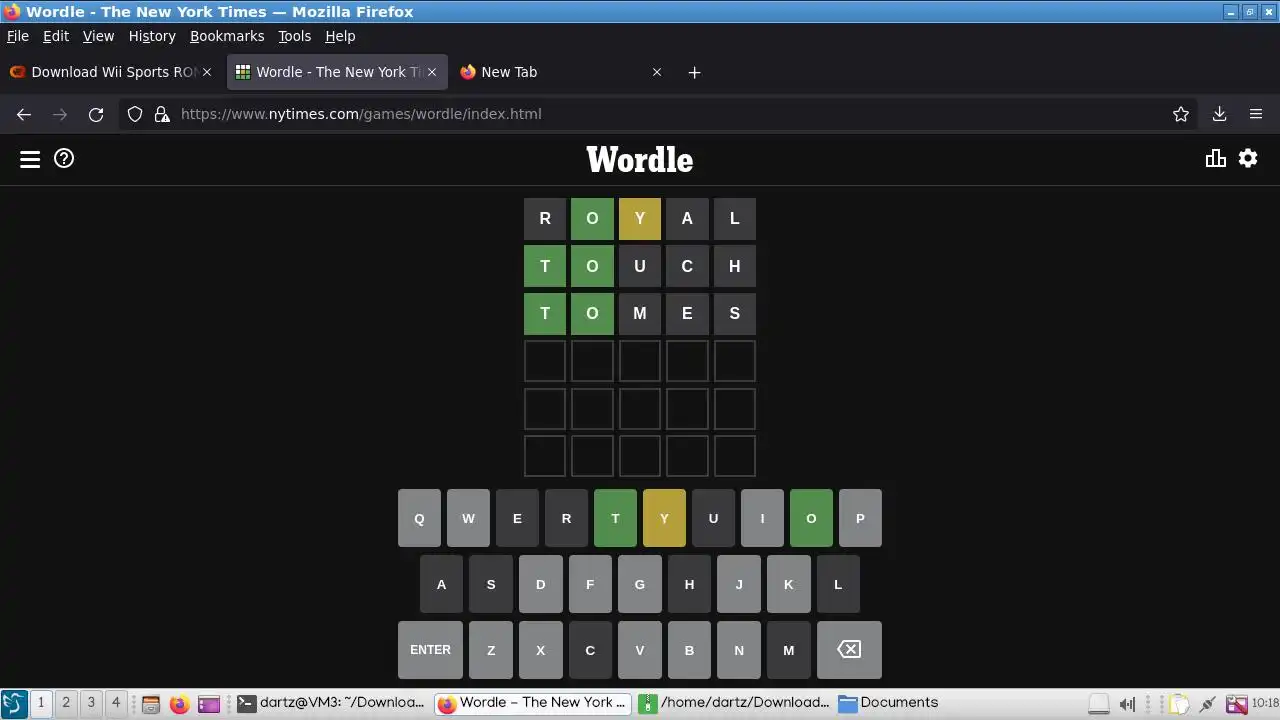
Task: Open the taskbar start menu icon
Action: click(14, 704)
